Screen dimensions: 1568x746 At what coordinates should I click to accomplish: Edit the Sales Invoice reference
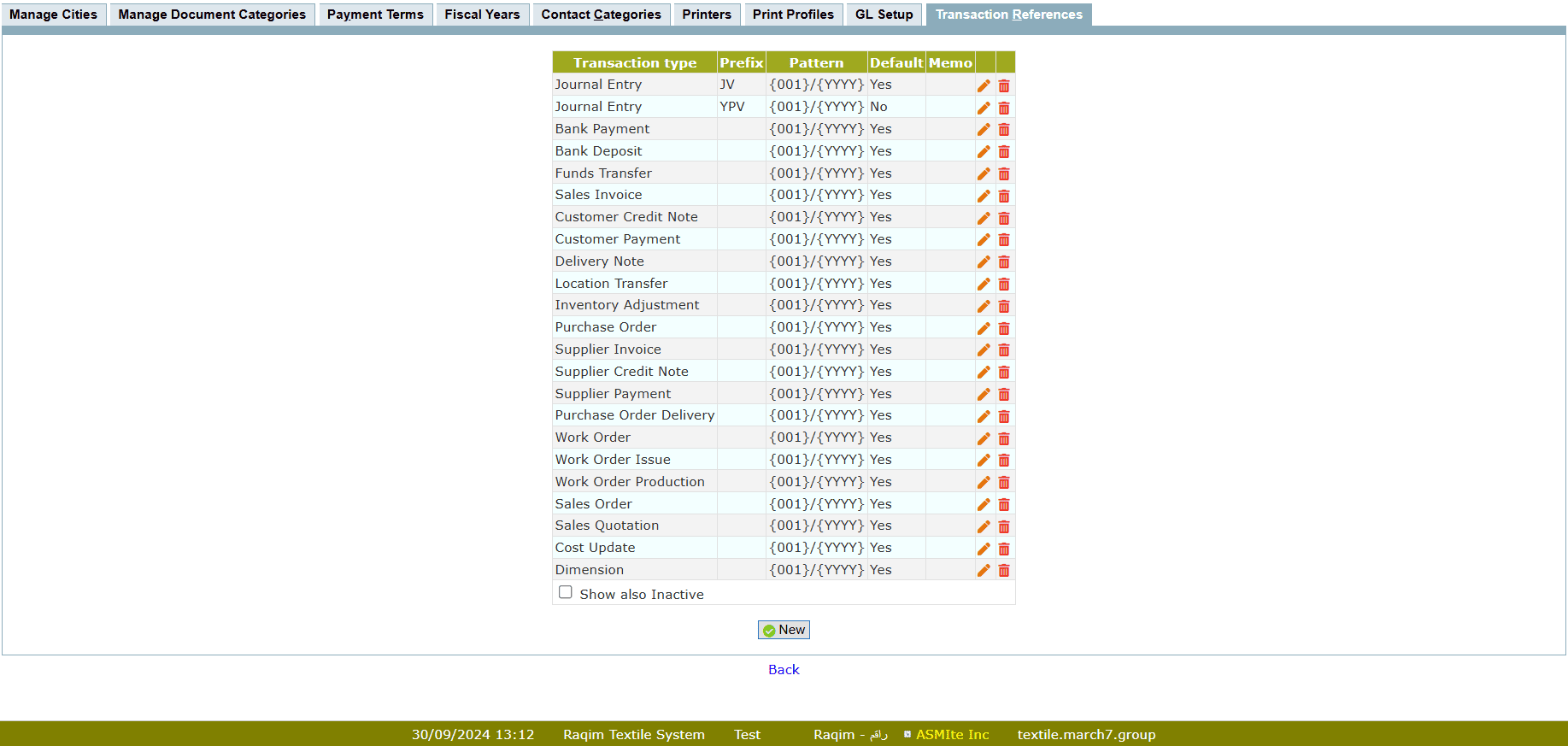coord(984,196)
